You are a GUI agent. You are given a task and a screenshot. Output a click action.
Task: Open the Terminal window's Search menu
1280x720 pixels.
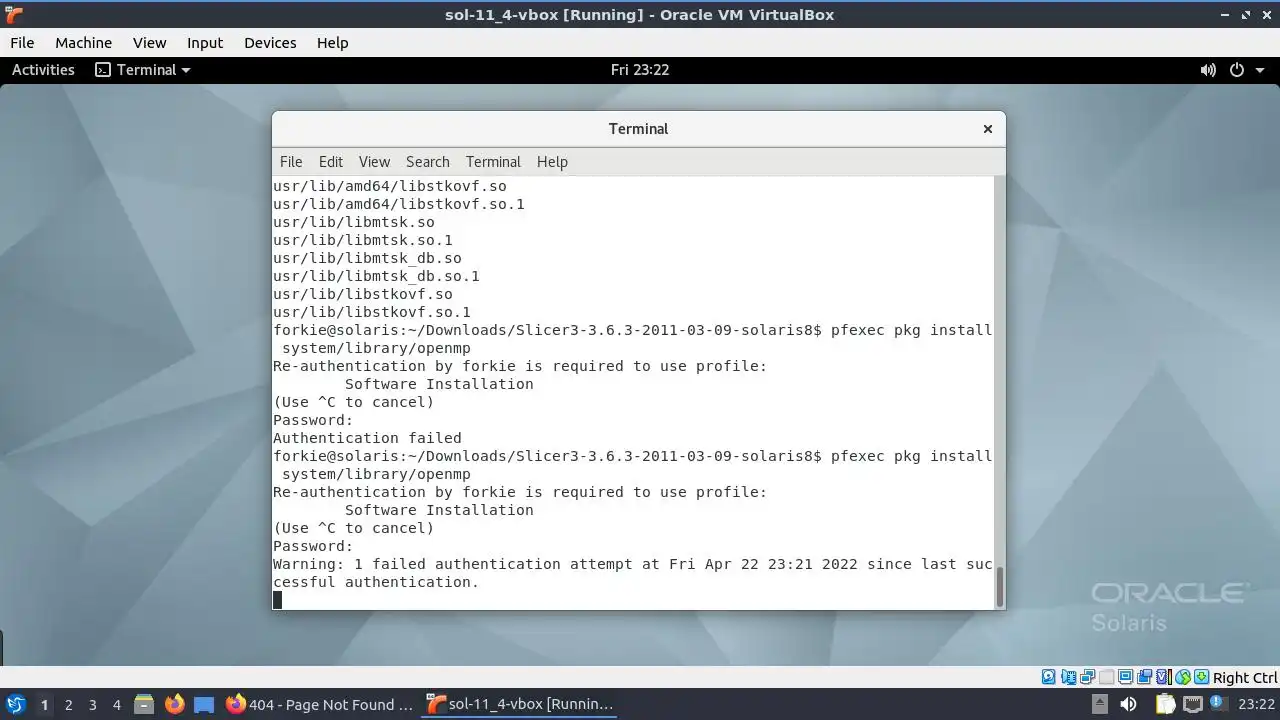(x=427, y=162)
